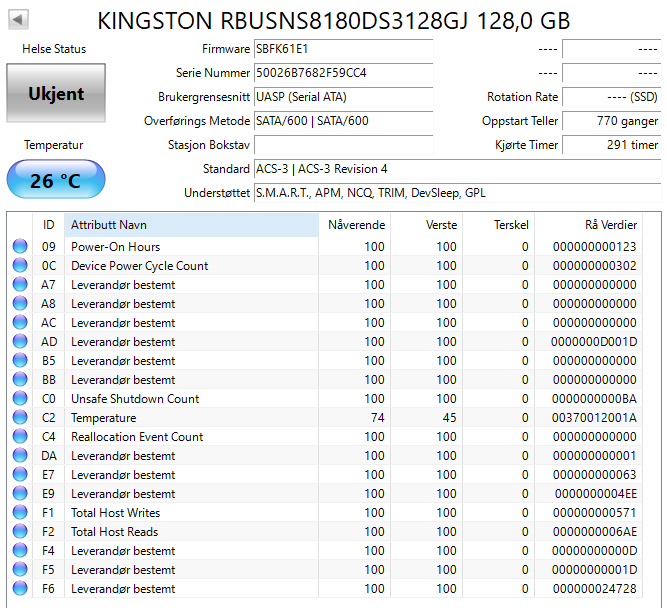Click the status icon in row E9
Viewport: 667px width, 608px height.
click(20, 494)
